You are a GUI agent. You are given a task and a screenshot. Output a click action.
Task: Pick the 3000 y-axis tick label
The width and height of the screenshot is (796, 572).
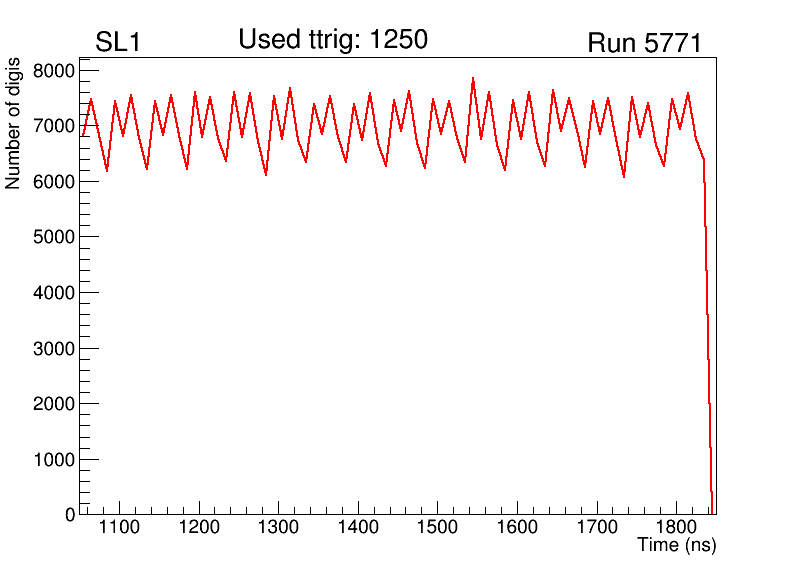pos(54,348)
